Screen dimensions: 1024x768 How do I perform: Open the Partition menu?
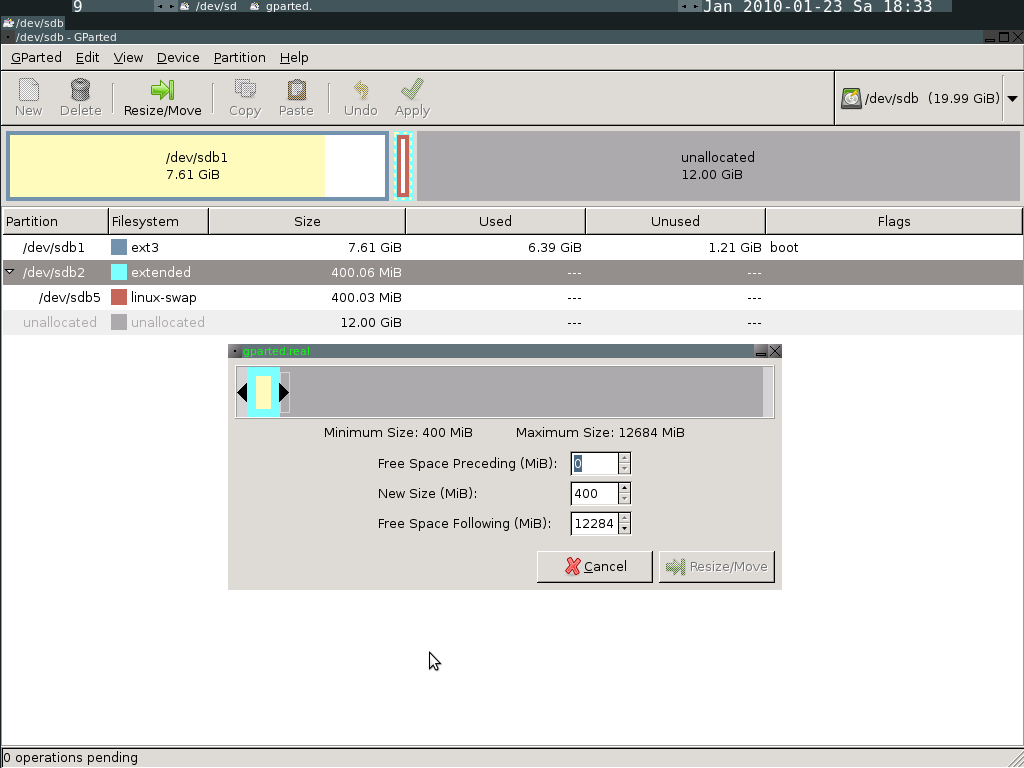click(239, 57)
